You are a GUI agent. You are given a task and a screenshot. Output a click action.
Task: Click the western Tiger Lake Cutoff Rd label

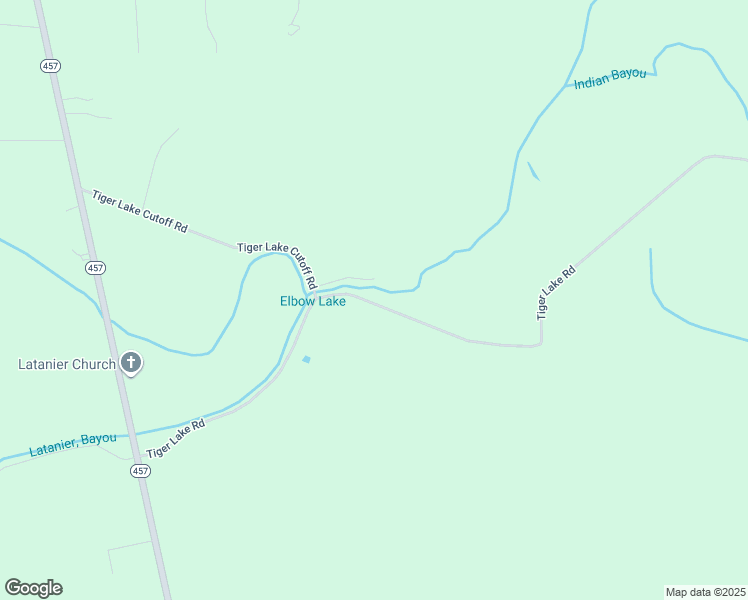(x=140, y=211)
